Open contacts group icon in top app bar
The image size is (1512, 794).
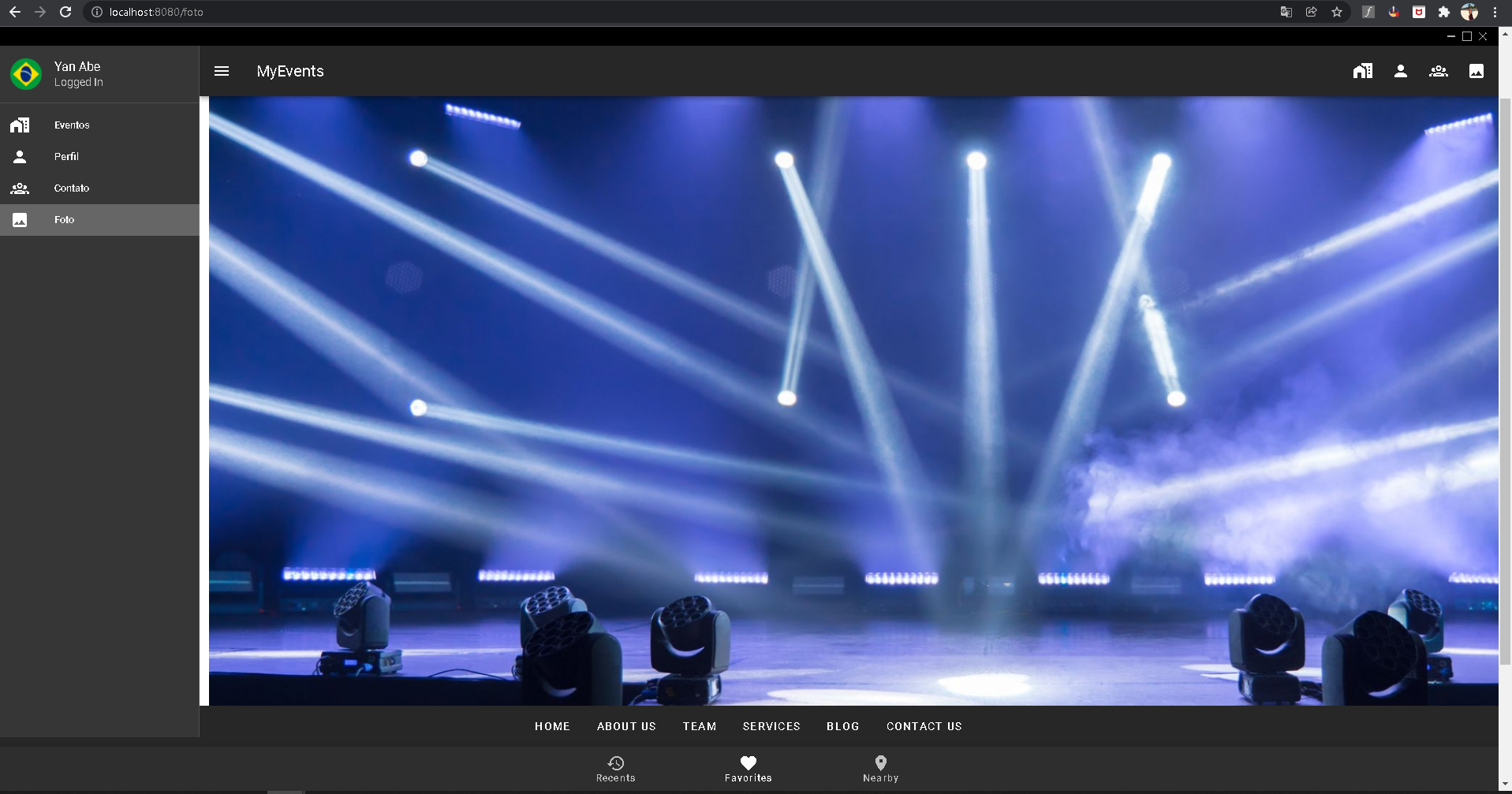(1439, 71)
